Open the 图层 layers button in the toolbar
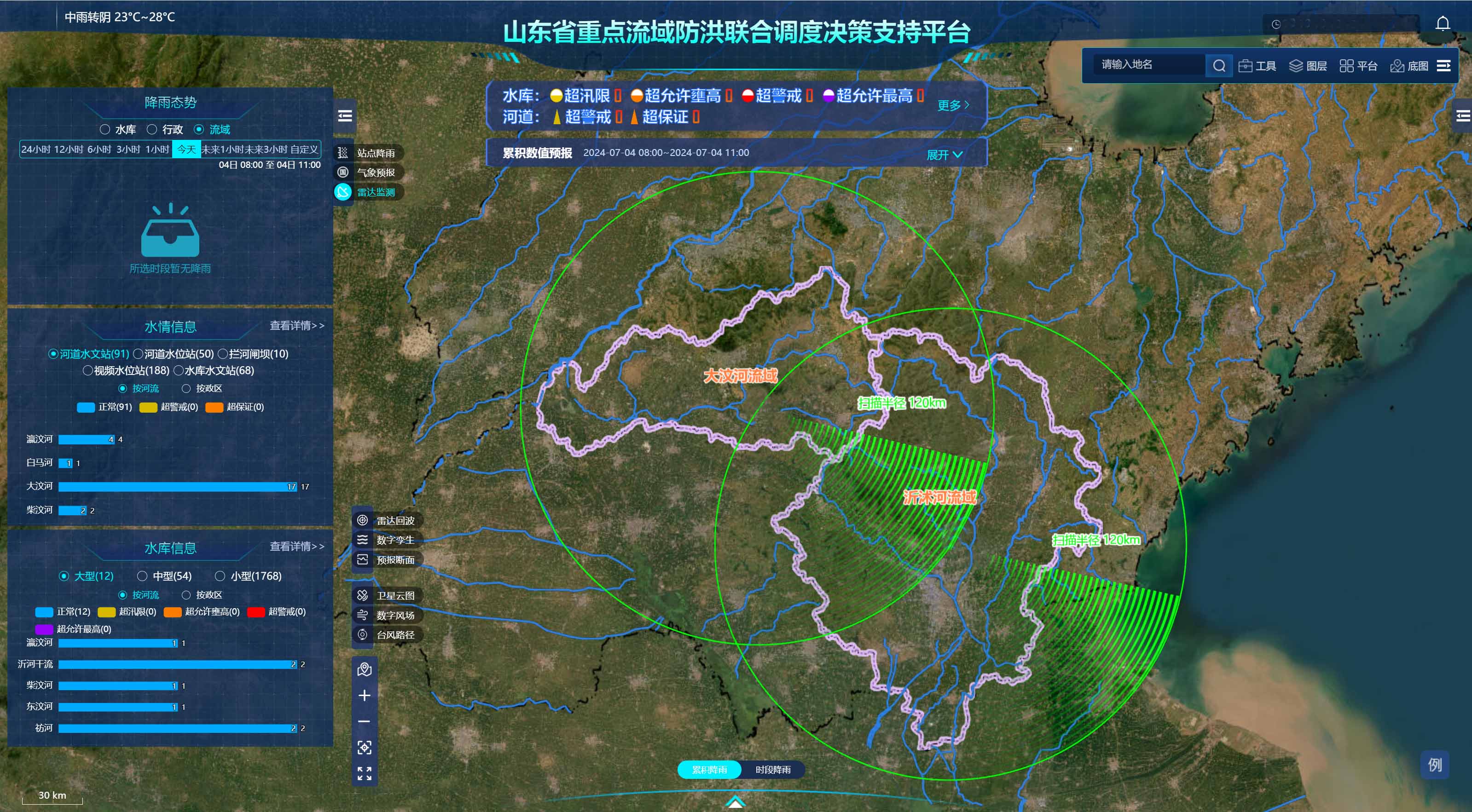The height and width of the screenshot is (812, 1472). pyautogui.click(x=1308, y=66)
